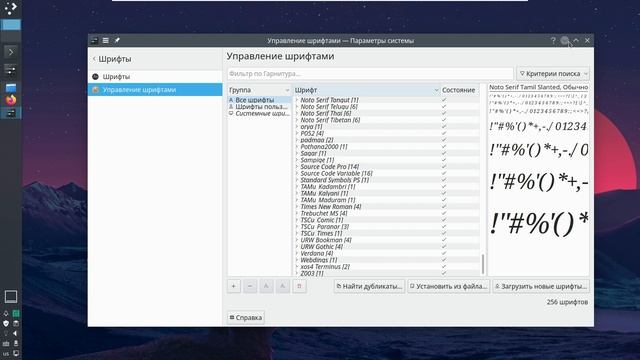Expand the Times New Roman family

(297, 207)
